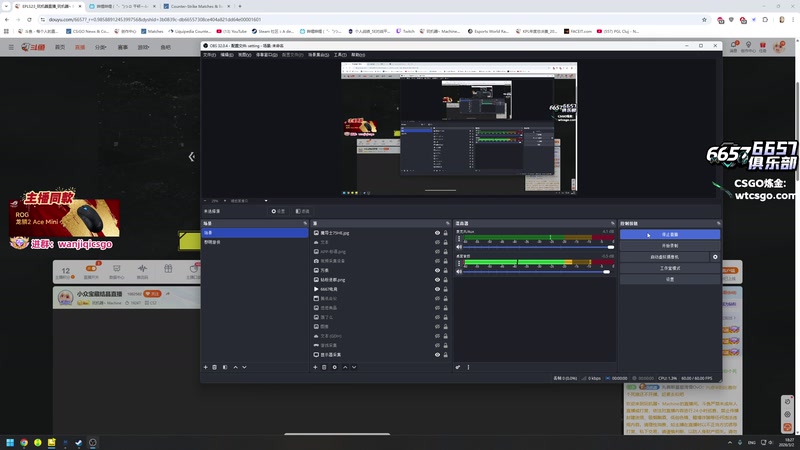Click the blue Stop Streaming button

[x=670, y=234]
